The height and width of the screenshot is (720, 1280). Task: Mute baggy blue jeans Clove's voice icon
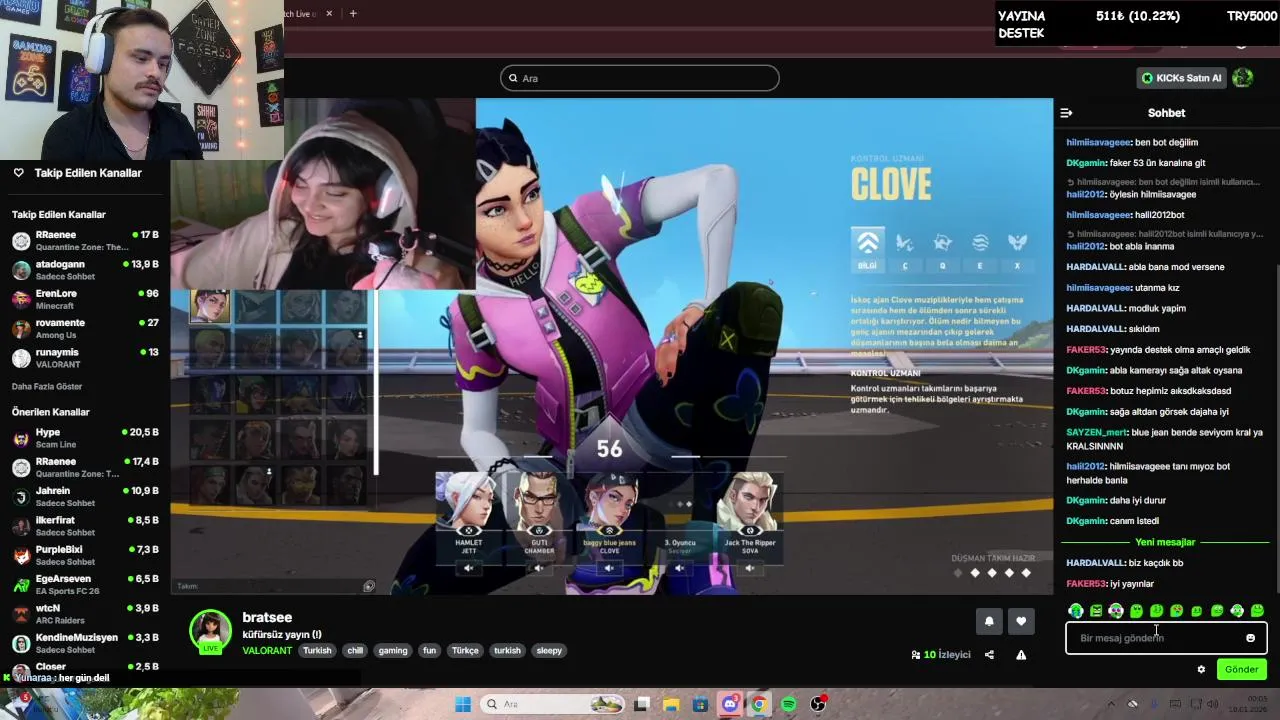click(x=609, y=568)
